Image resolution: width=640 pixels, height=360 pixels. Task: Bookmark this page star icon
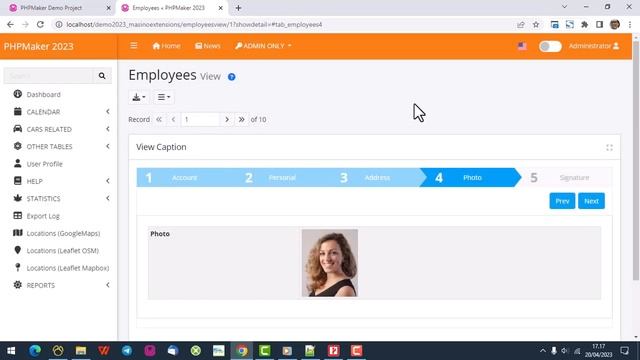pos(536,24)
